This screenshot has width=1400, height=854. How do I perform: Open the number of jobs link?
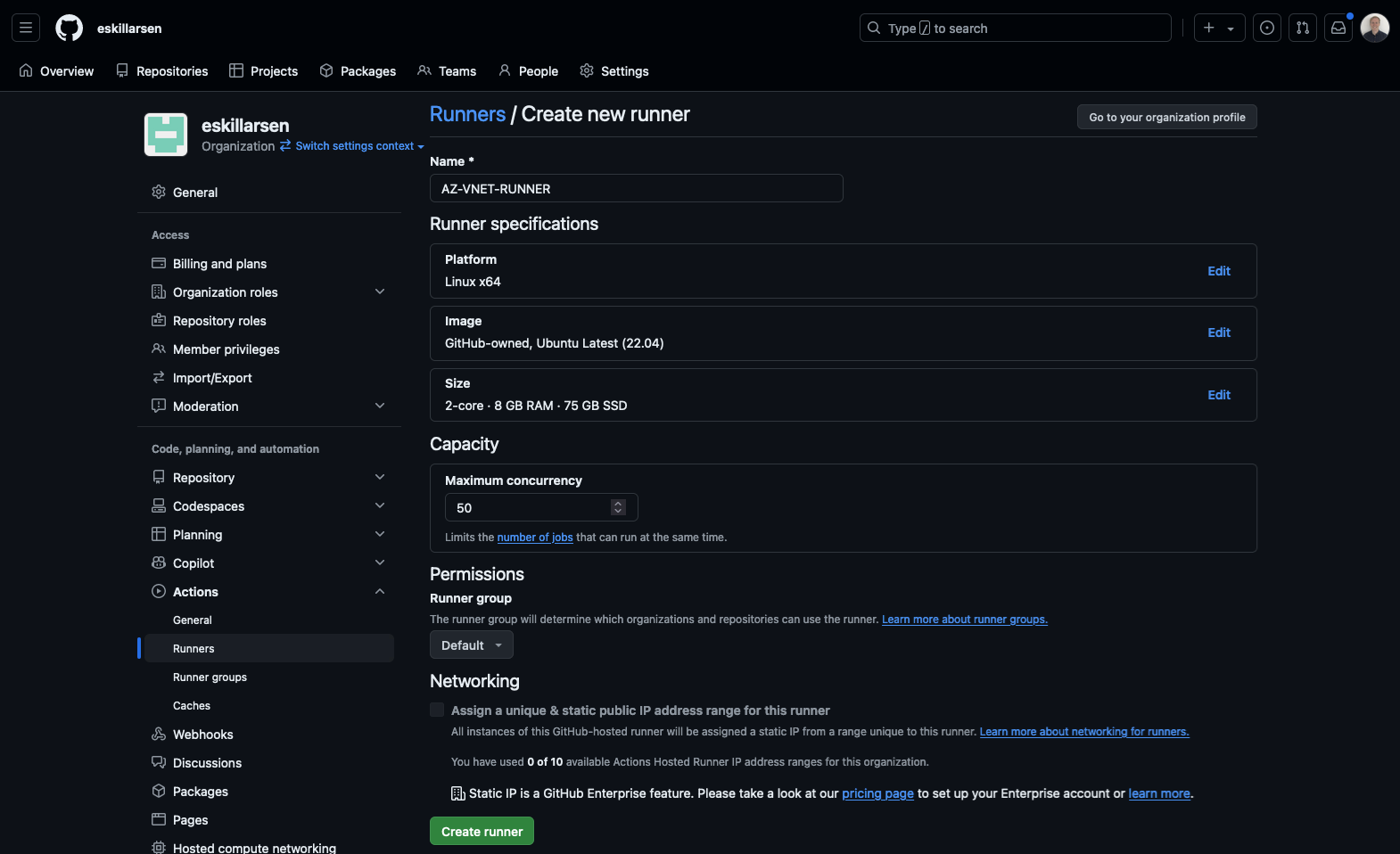(x=535, y=538)
